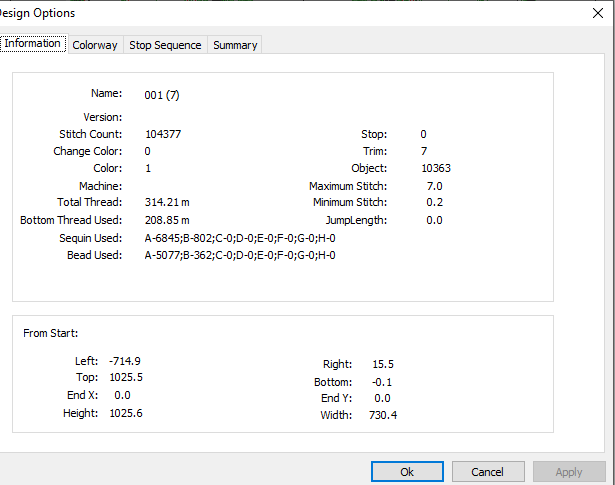The height and width of the screenshot is (485, 615).
Task: Click the From Start label
Action: click(51, 333)
